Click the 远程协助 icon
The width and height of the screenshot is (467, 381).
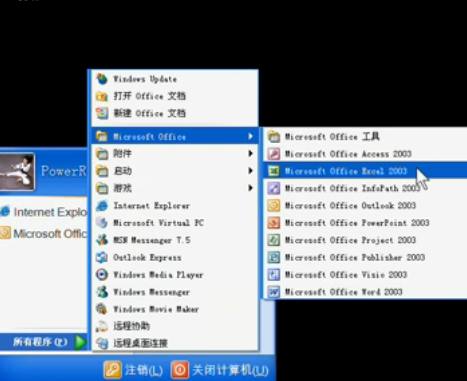click(x=102, y=326)
